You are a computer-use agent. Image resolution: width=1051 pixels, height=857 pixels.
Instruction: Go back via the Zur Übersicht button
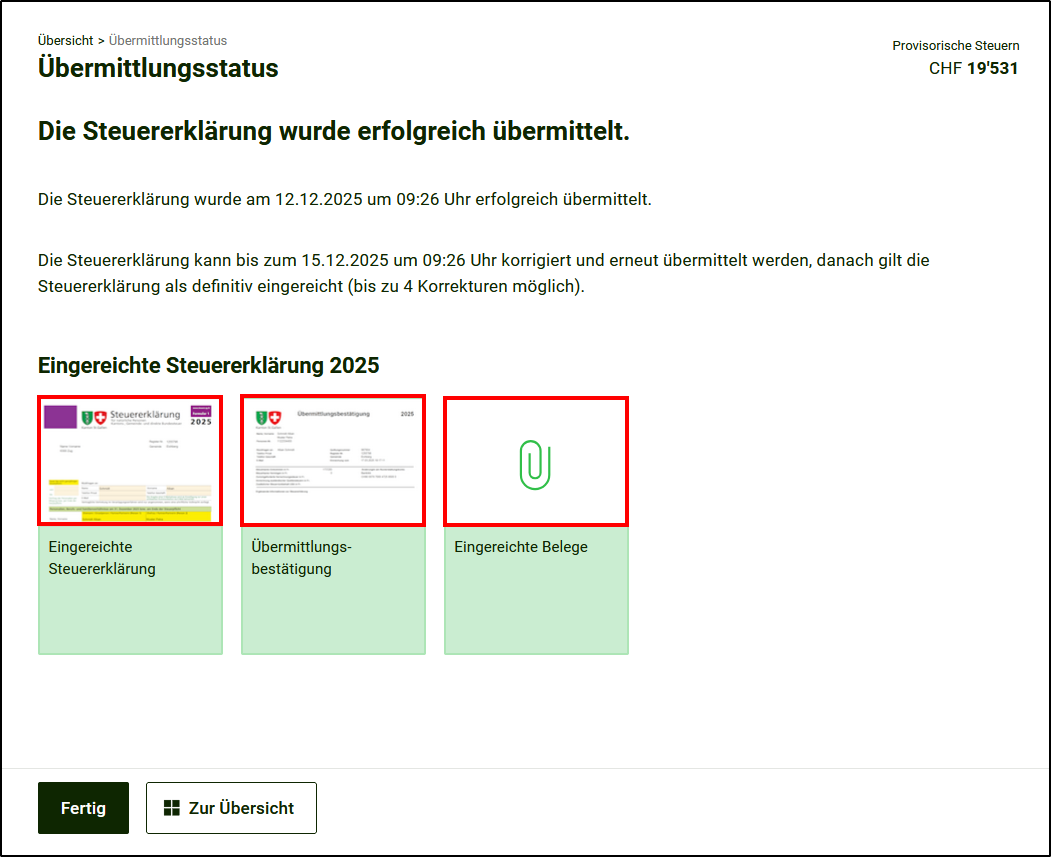coord(231,808)
